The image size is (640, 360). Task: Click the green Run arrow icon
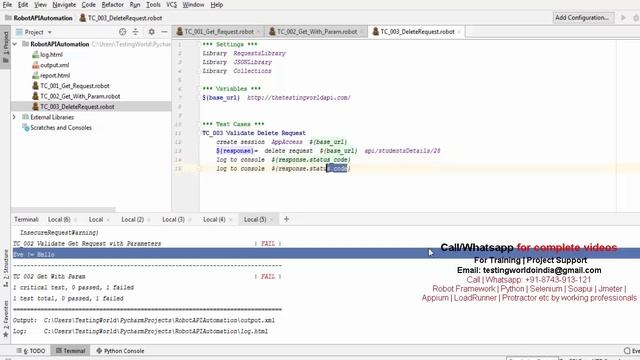623,18
